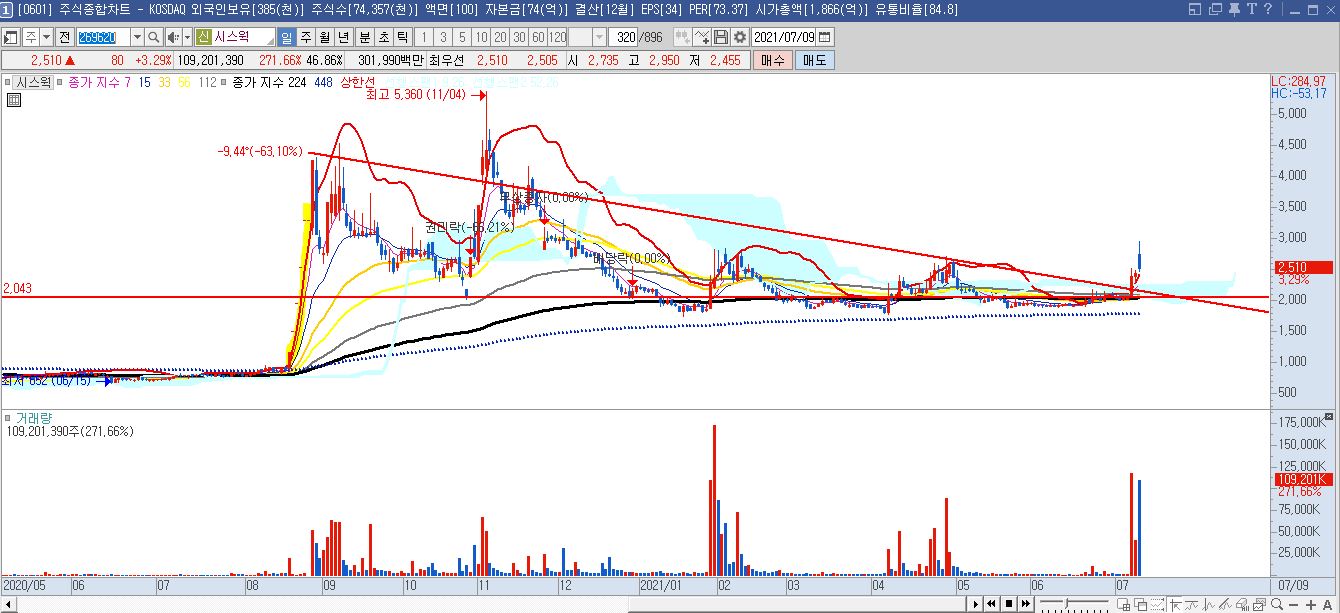Click the T font icon in title bar

[1252, 9]
